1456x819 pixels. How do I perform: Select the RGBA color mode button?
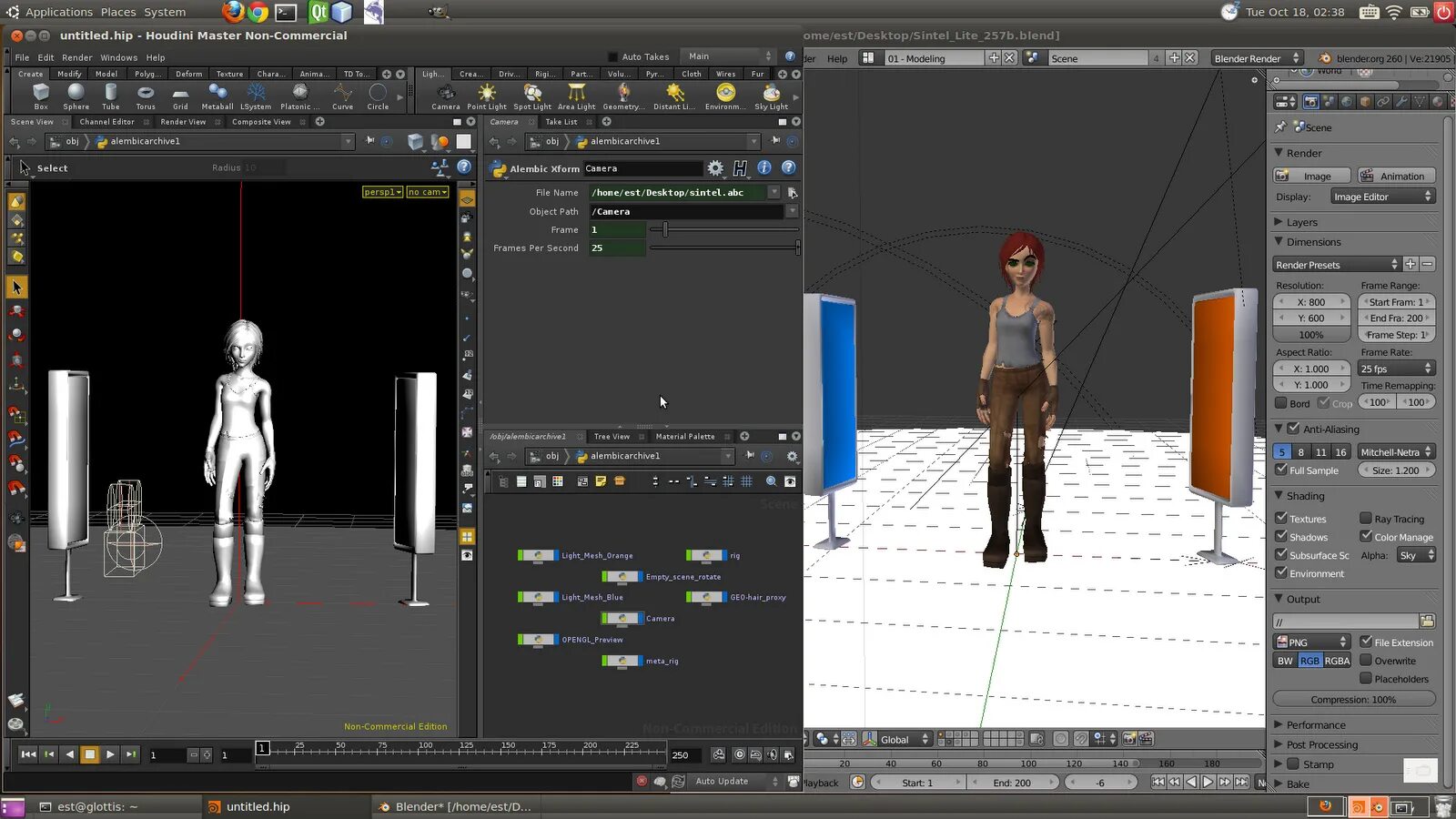1337,661
